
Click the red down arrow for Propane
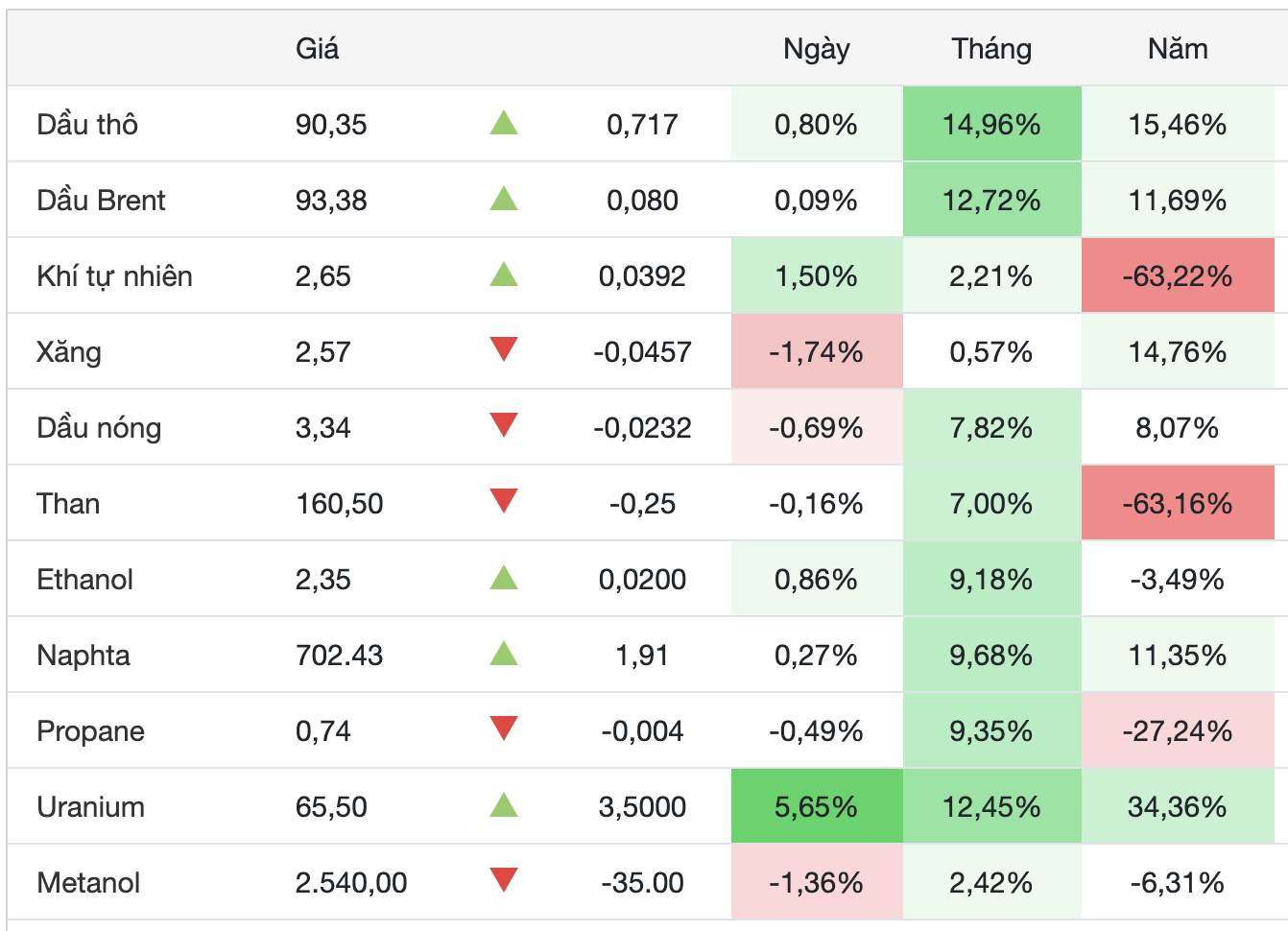pyautogui.click(x=504, y=728)
